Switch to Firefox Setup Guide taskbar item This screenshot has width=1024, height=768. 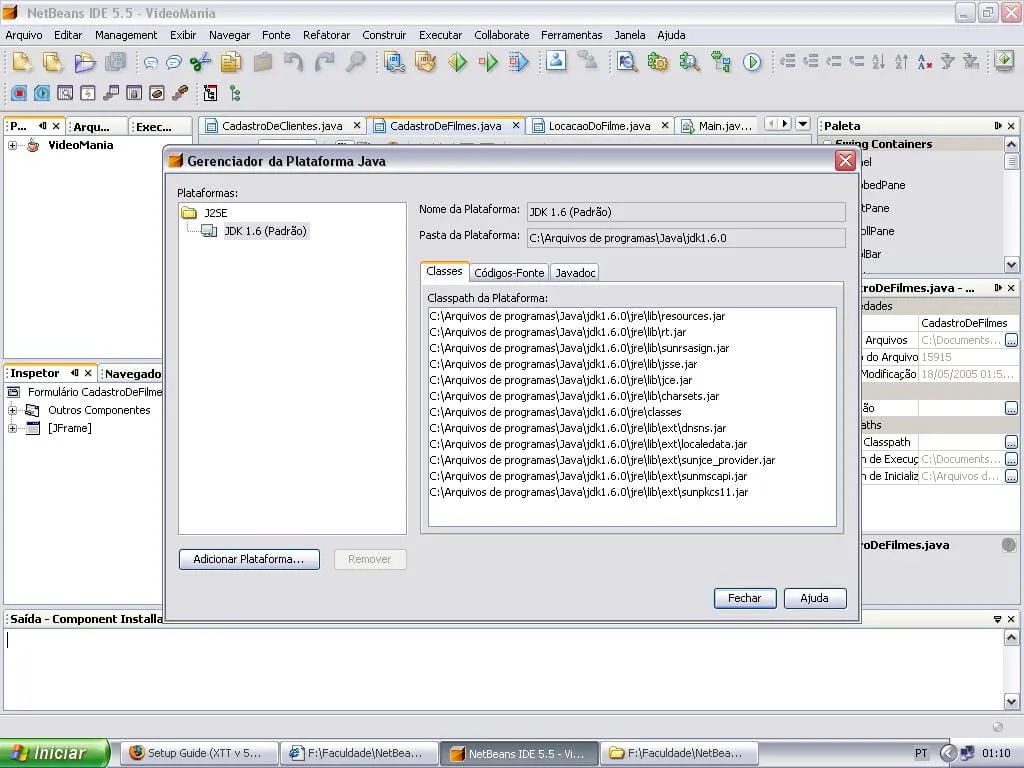click(x=196, y=753)
